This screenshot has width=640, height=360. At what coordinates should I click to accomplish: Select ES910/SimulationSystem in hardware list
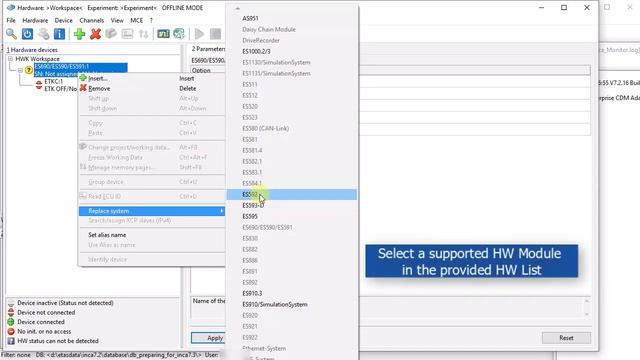click(x=292, y=304)
